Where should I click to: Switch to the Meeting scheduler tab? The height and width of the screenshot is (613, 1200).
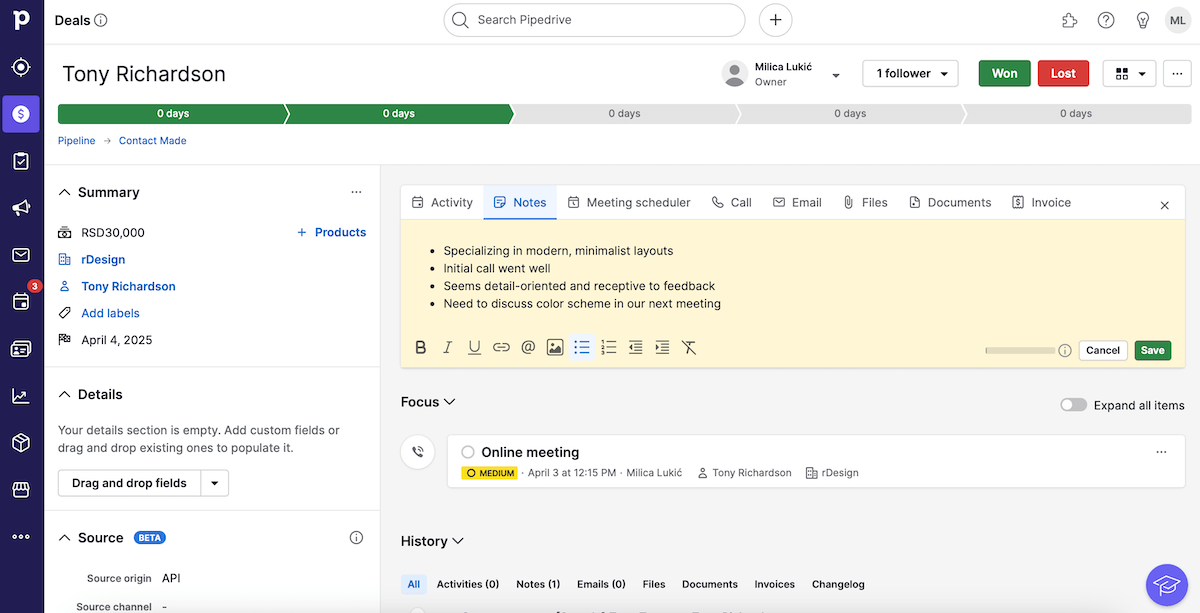(629, 202)
